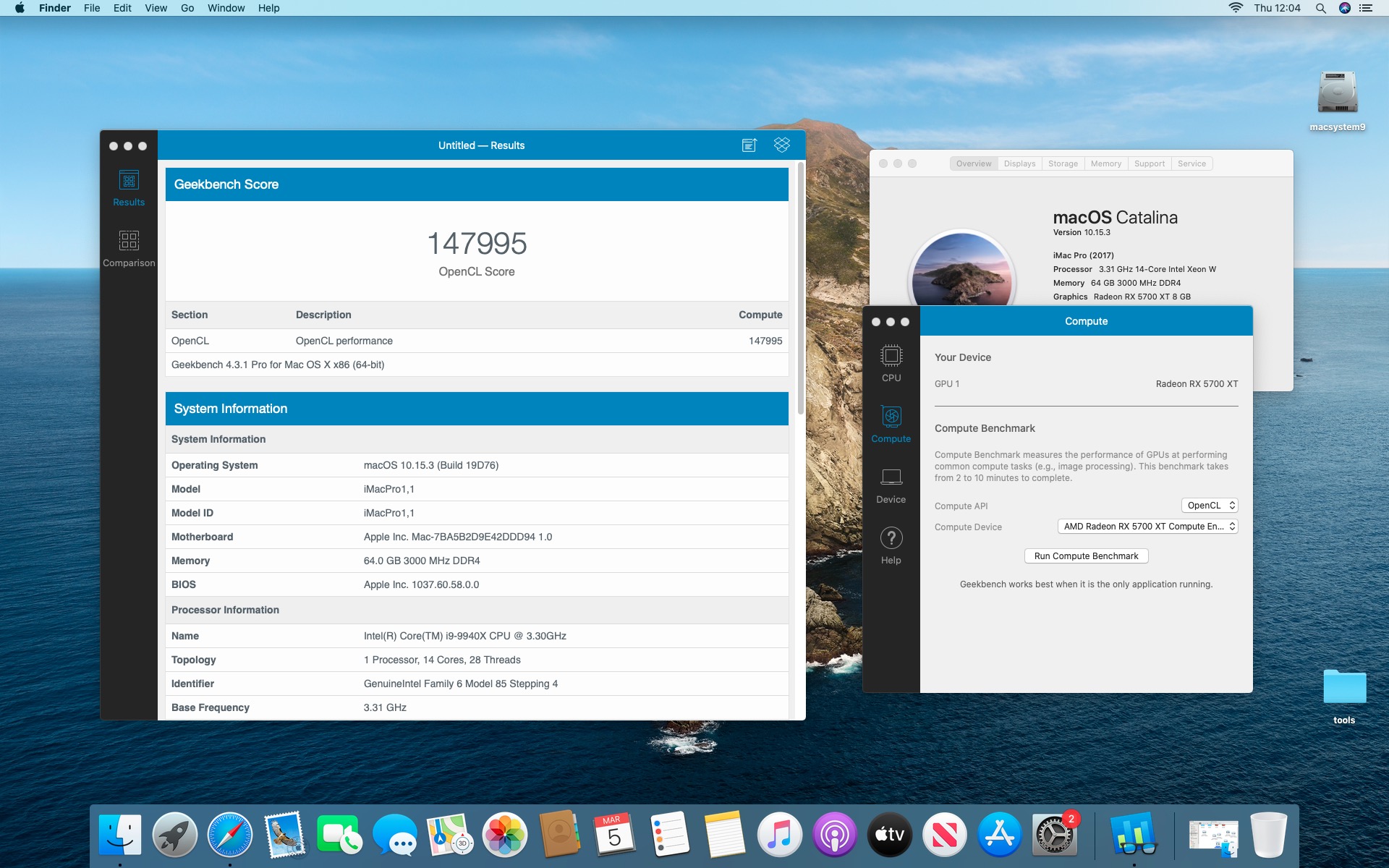Click the Dropbox icon in Results titlebar

pyautogui.click(x=782, y=145)
